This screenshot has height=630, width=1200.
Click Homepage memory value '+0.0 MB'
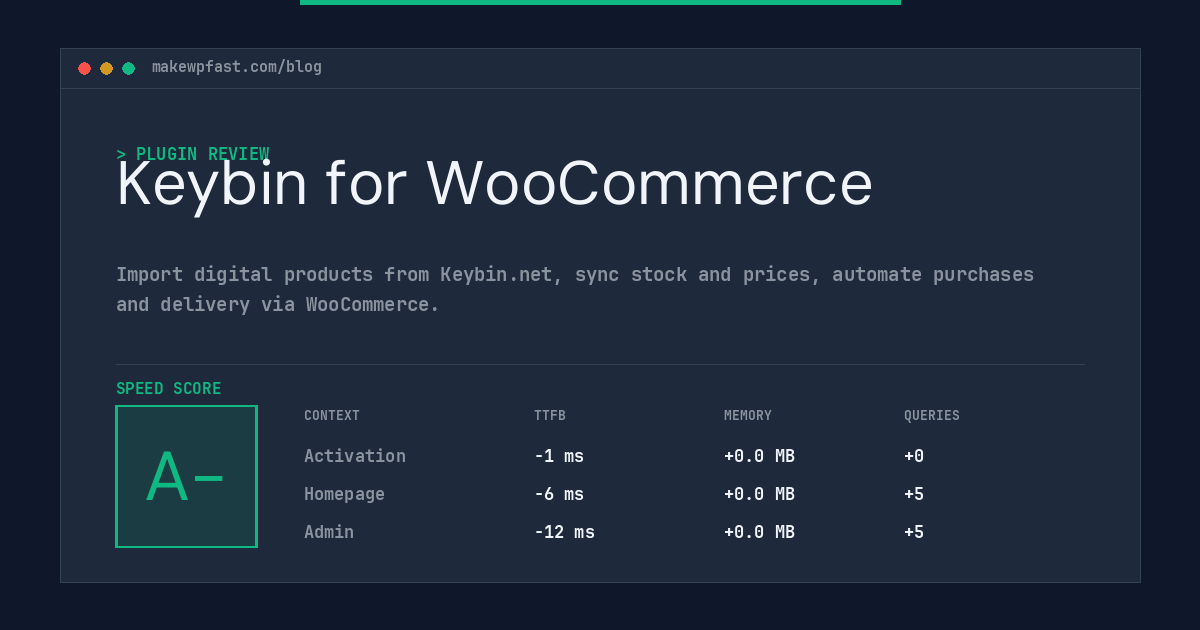click(759, 494)
